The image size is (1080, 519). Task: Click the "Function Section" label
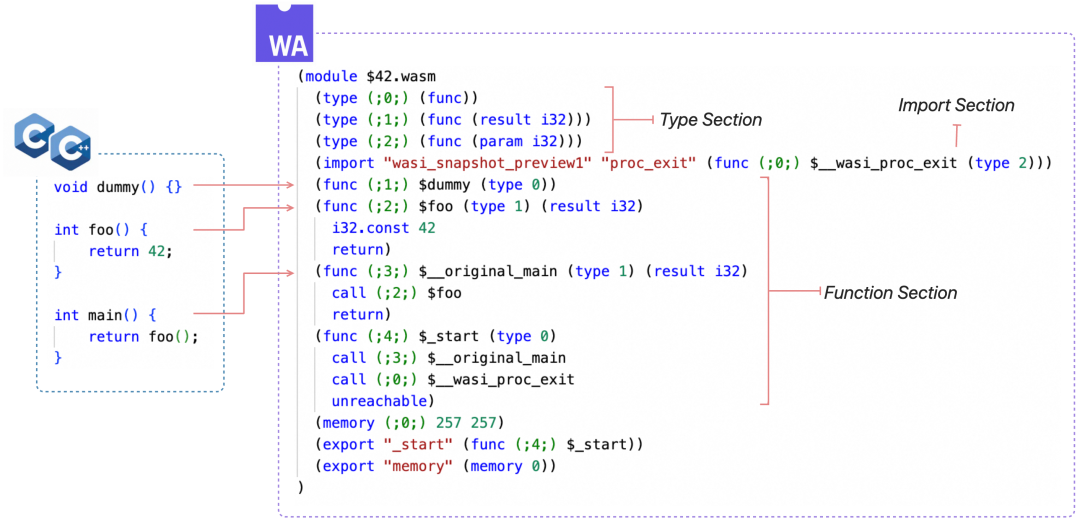coord(891,293)
